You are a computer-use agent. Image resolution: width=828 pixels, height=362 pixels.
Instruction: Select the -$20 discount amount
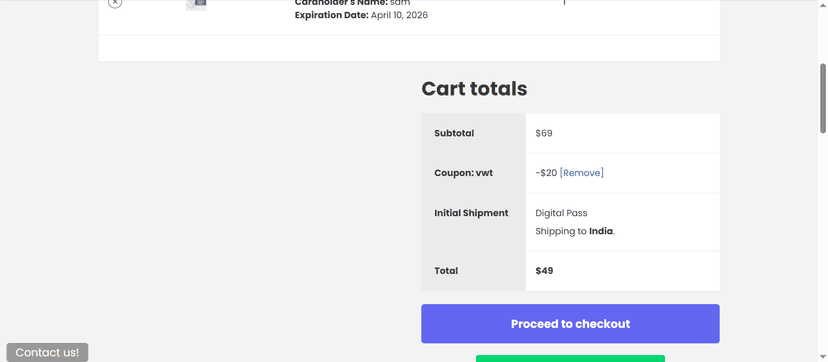pos(546,173)
